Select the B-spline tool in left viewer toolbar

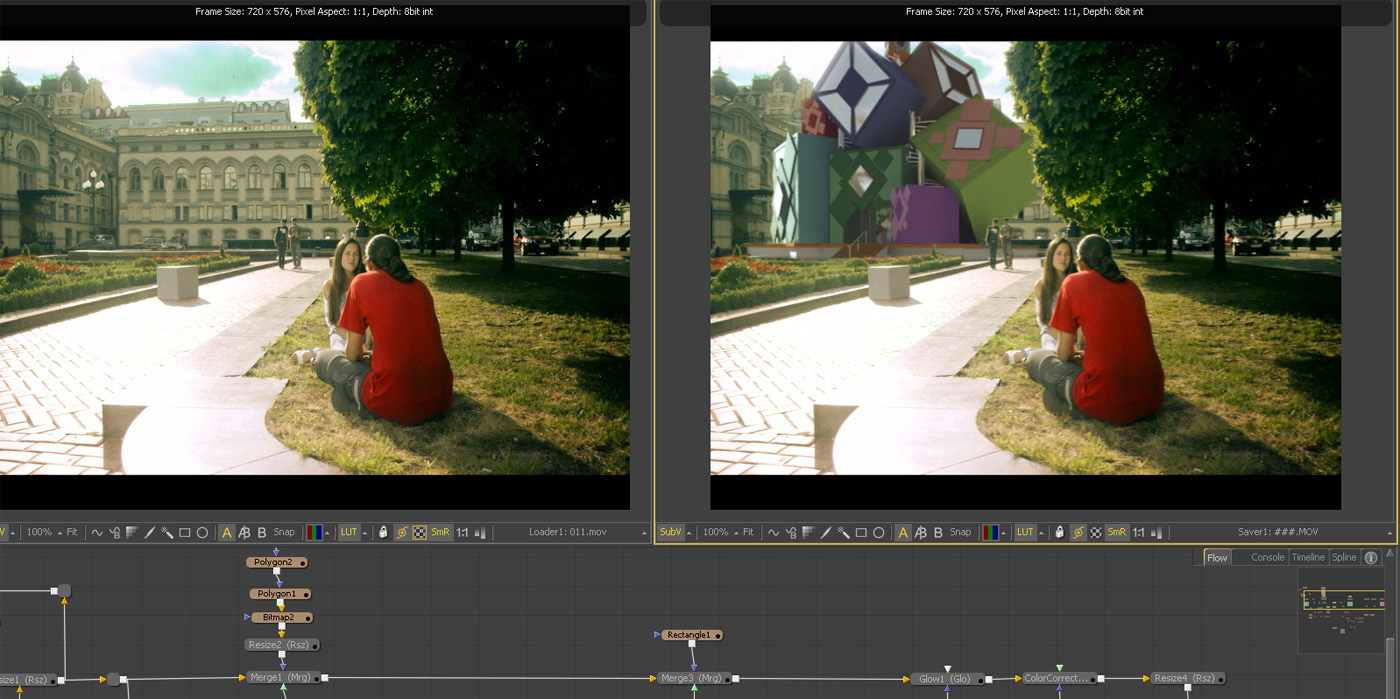tap(115, 533)
